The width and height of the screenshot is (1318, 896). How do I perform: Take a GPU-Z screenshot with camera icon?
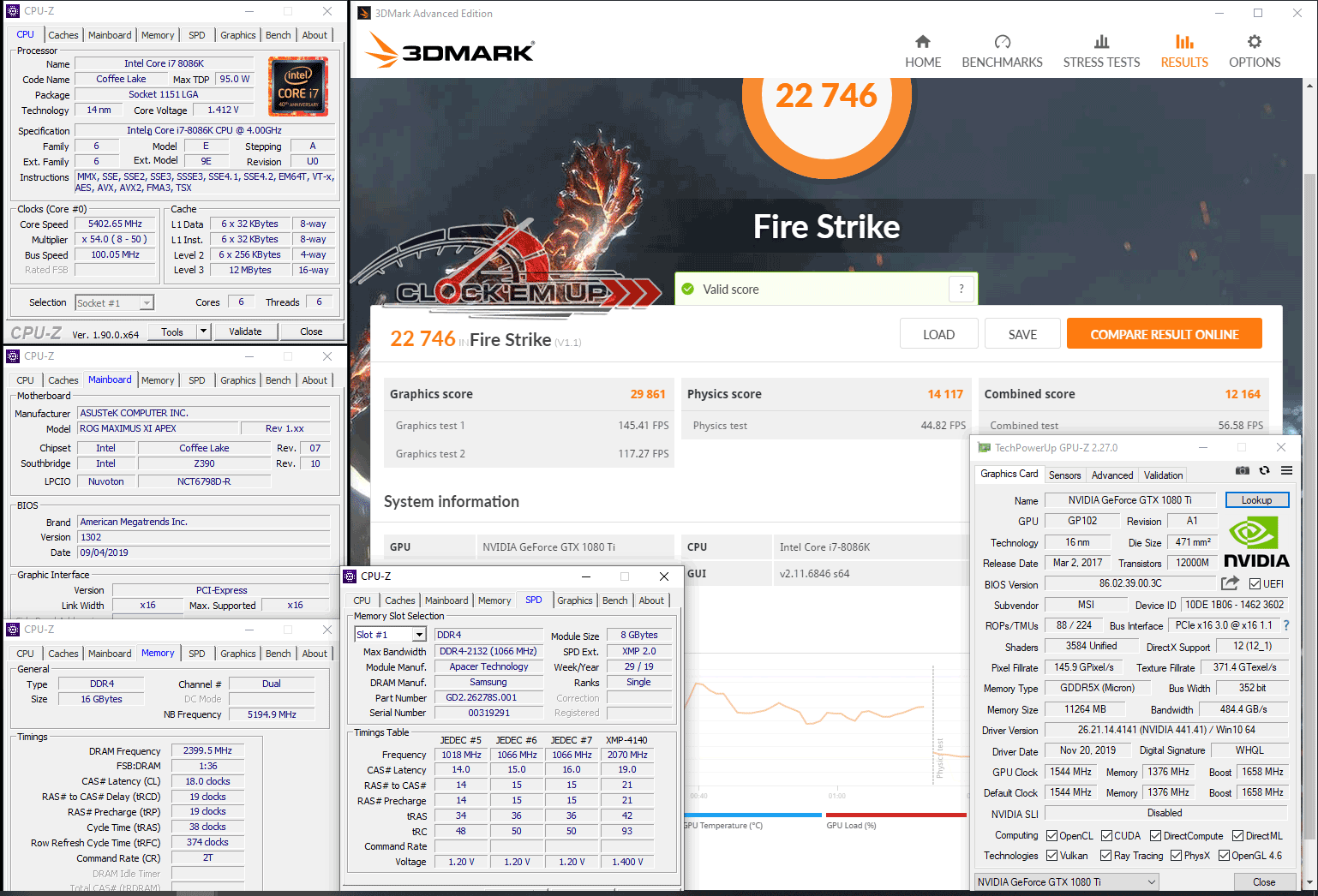click(1242, 470)
